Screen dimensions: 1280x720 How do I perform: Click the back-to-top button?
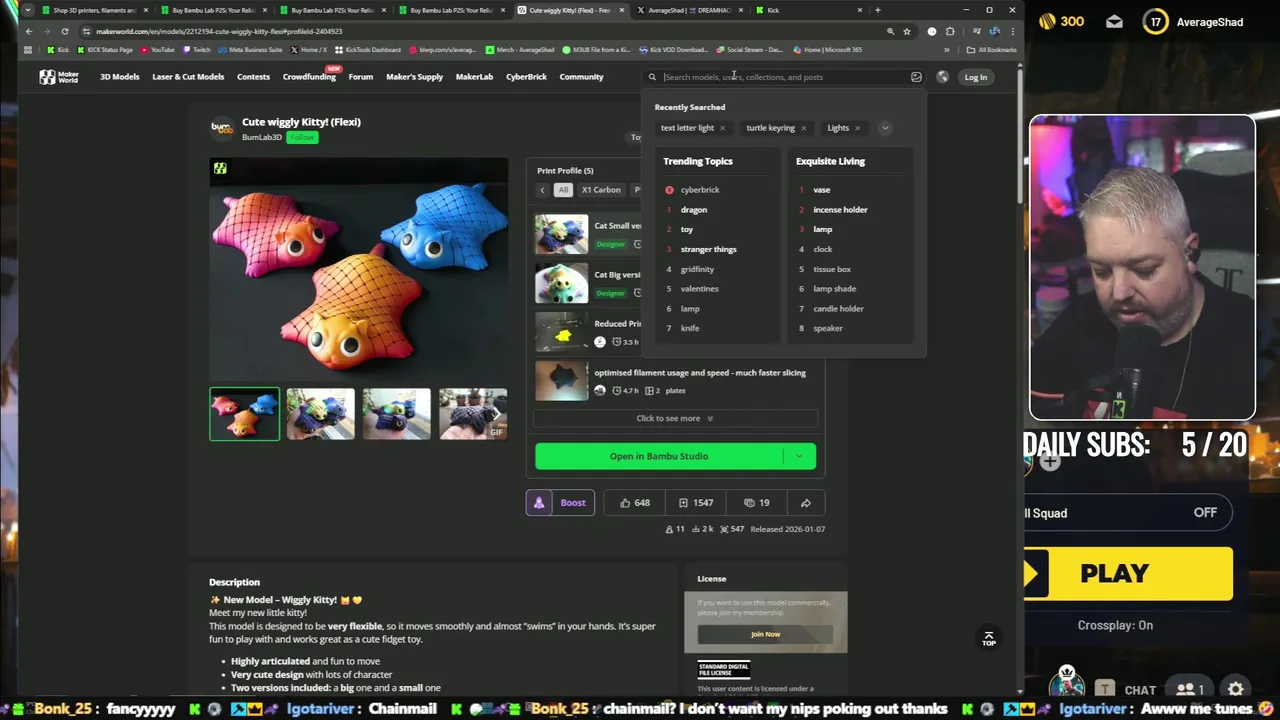[988, 638]
